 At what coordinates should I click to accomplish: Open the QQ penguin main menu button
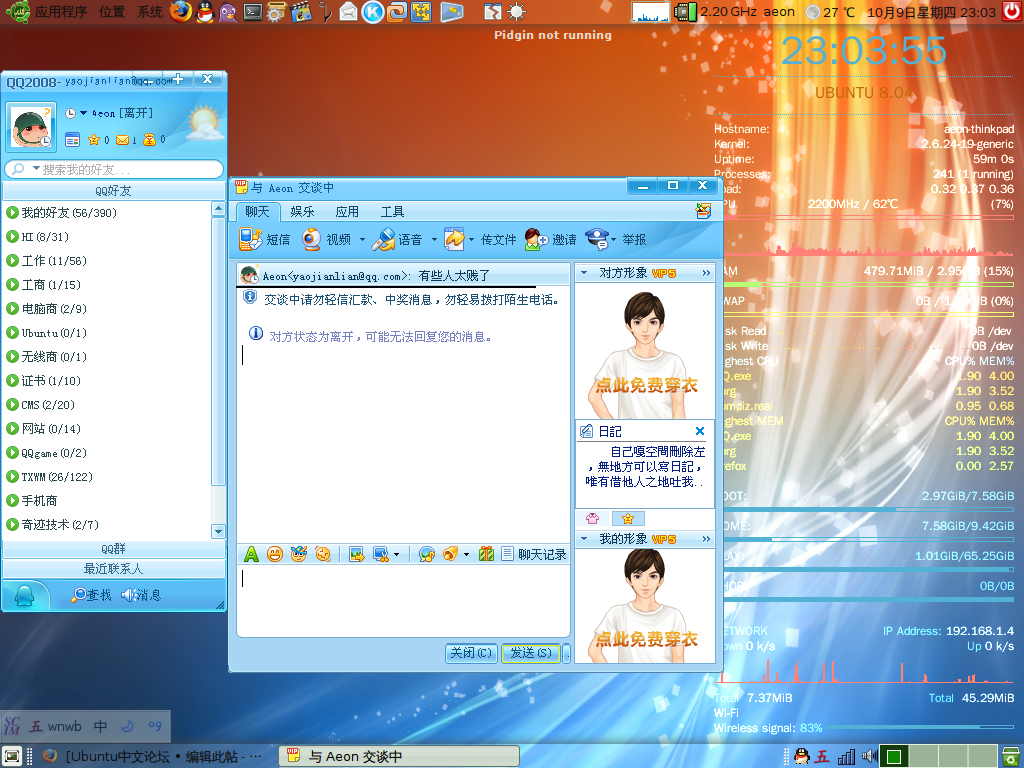tap(25, 595)
